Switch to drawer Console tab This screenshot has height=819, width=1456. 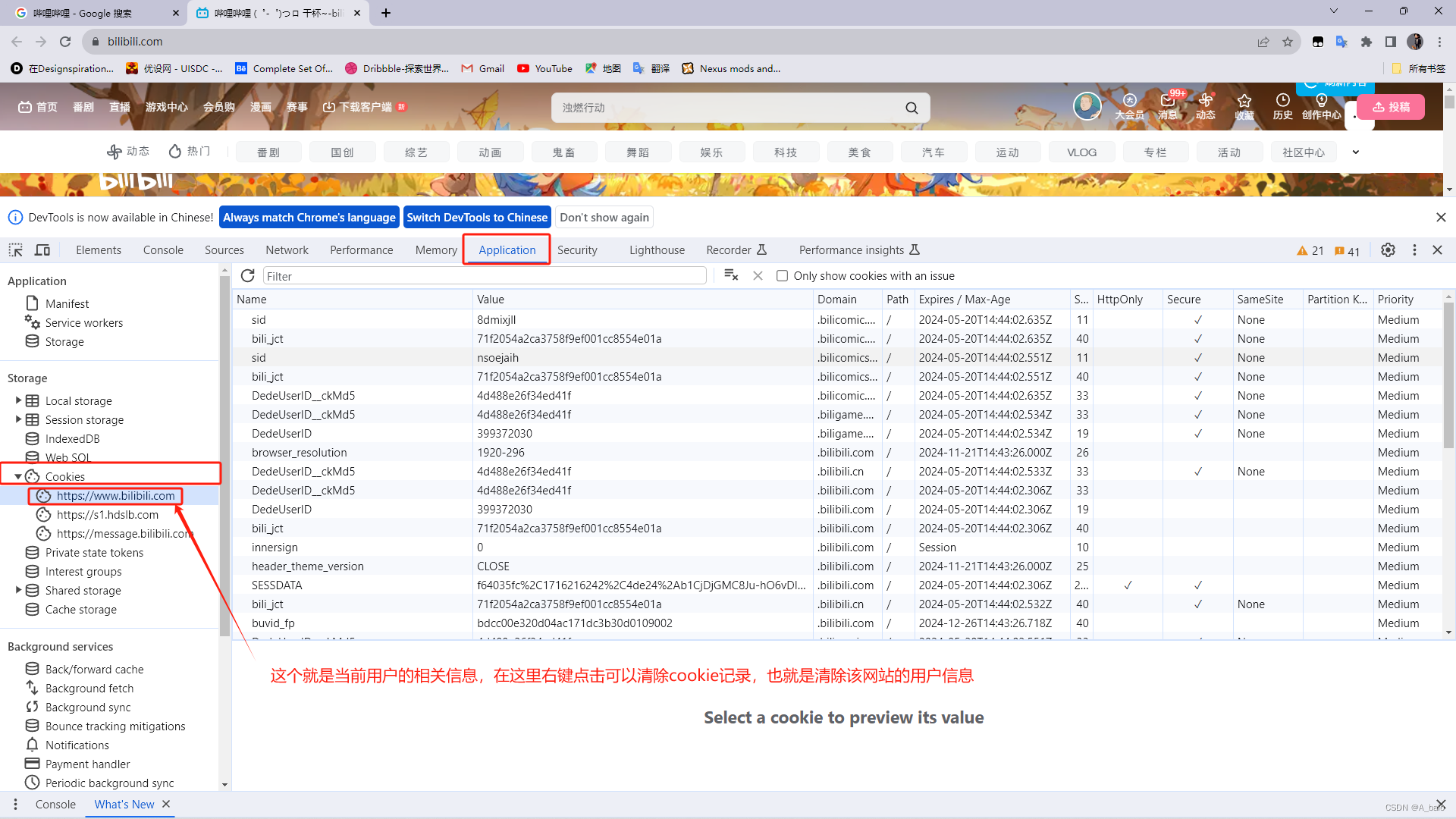[55, 805]
